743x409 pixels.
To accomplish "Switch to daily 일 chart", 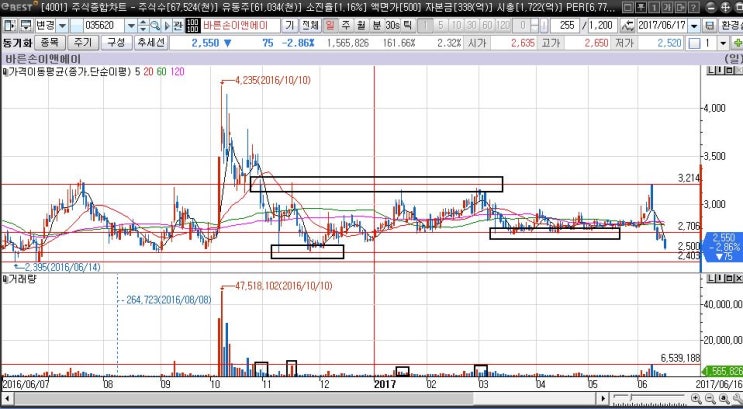I will (x=330, y=25).
